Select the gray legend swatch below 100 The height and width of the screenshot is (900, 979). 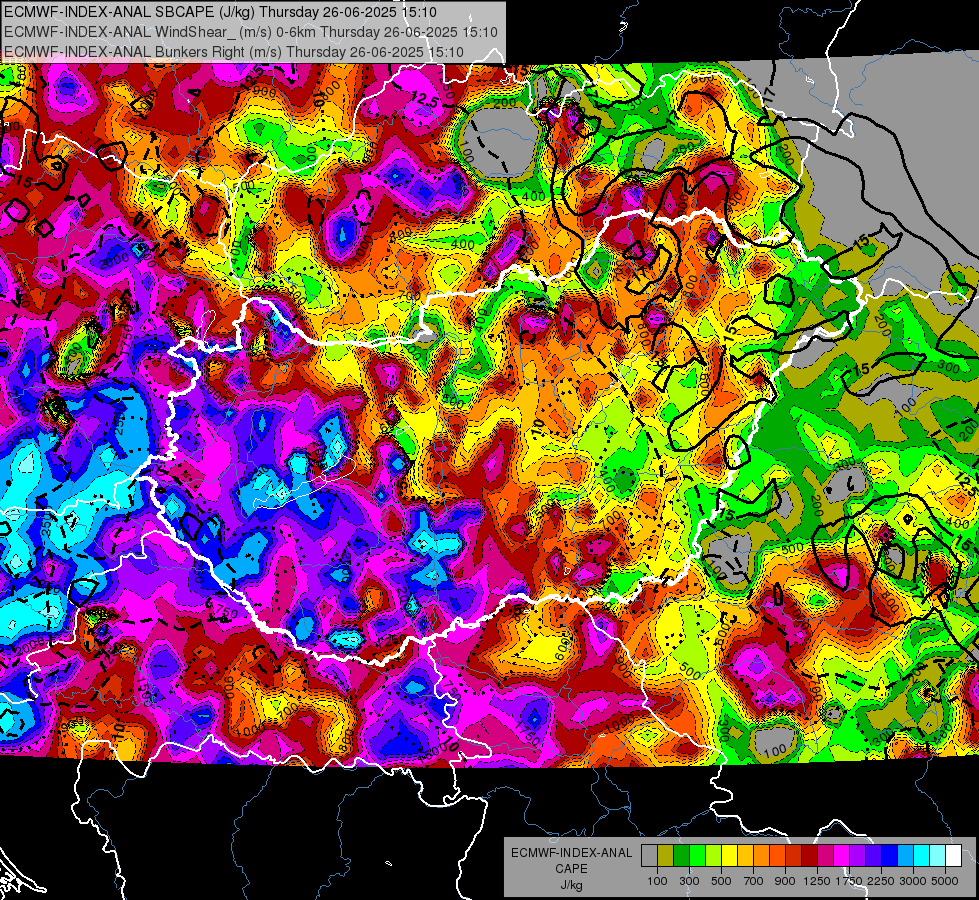click(x=649, y=856)
